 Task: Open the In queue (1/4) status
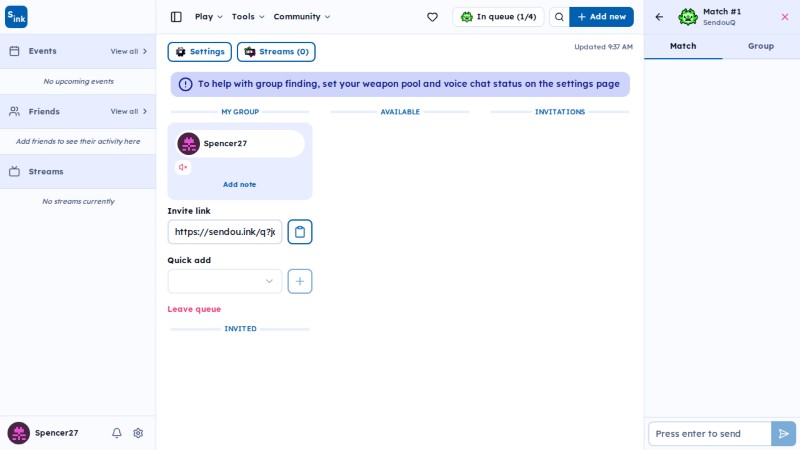point(498,17)
